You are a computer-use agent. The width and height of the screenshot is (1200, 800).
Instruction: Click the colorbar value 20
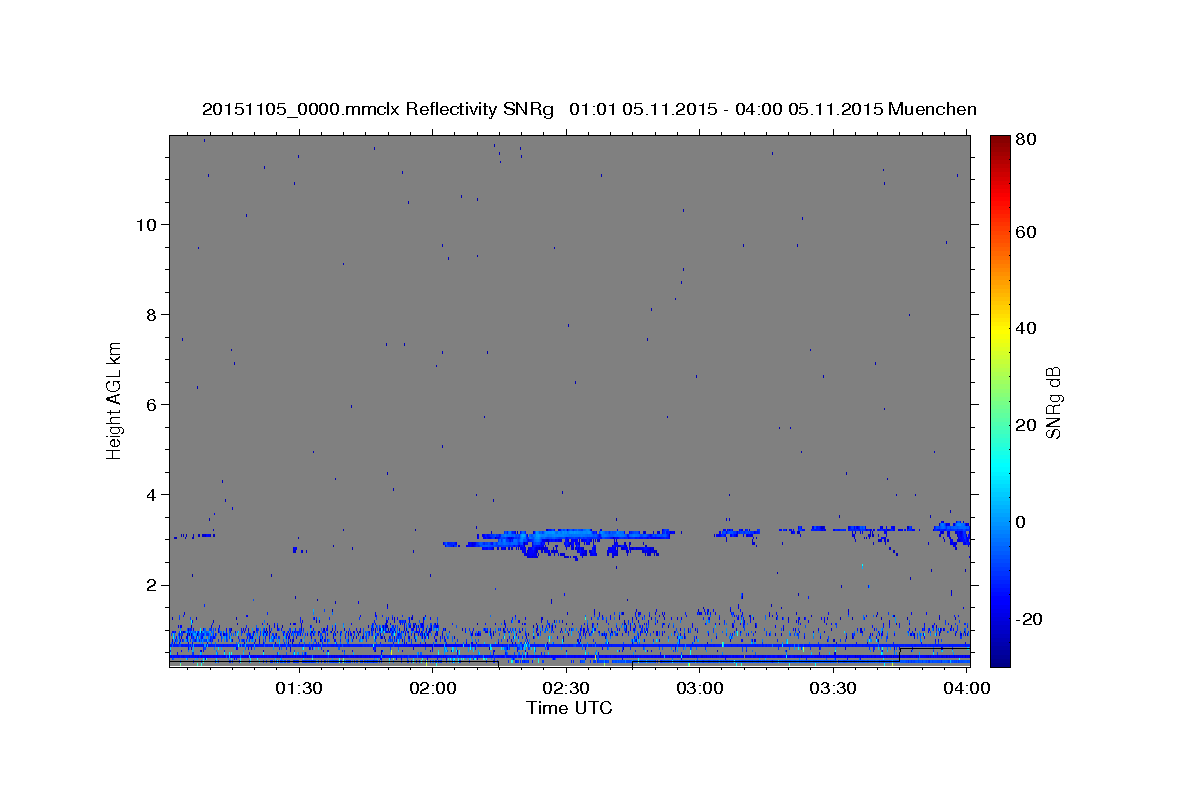(x=1025, y=425)
